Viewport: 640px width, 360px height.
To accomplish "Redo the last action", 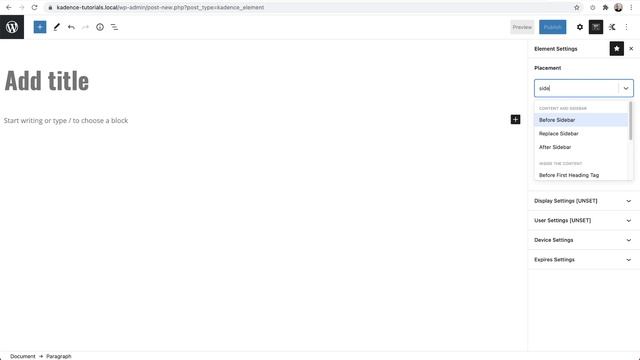I will click(x=85, y=27).
